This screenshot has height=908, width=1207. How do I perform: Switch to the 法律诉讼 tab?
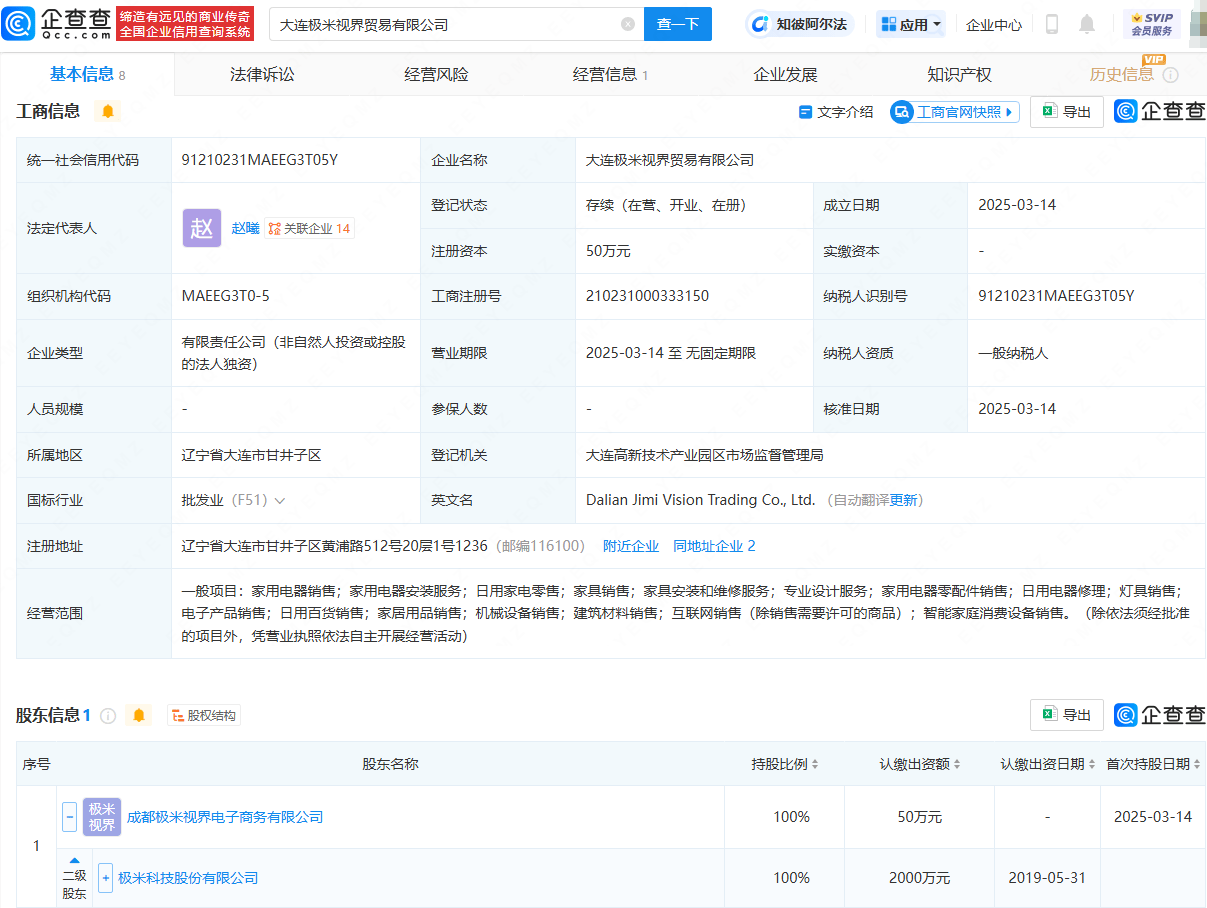click(262, 74)
